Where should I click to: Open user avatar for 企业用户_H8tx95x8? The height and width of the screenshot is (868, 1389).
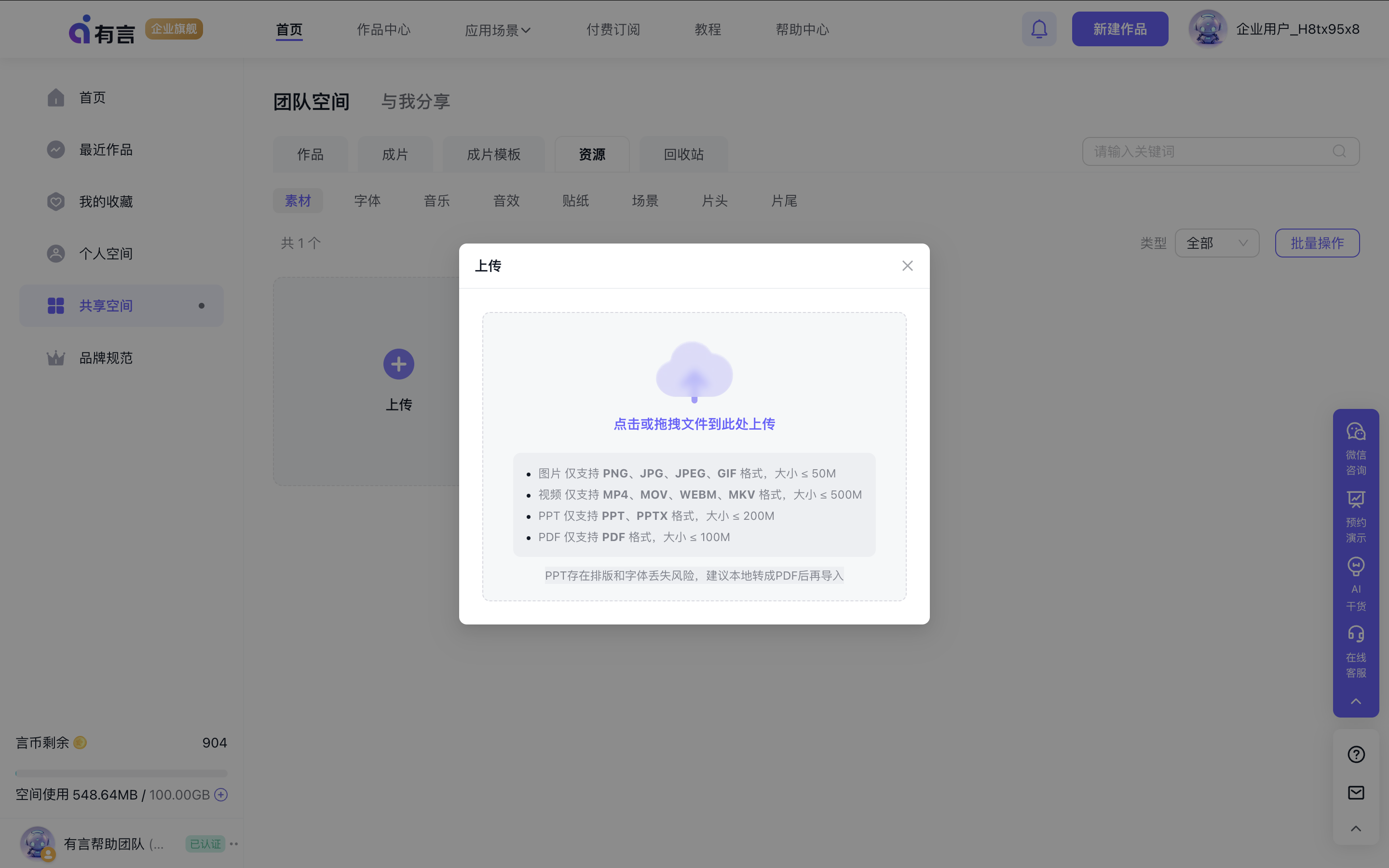tap(1208, 29)
